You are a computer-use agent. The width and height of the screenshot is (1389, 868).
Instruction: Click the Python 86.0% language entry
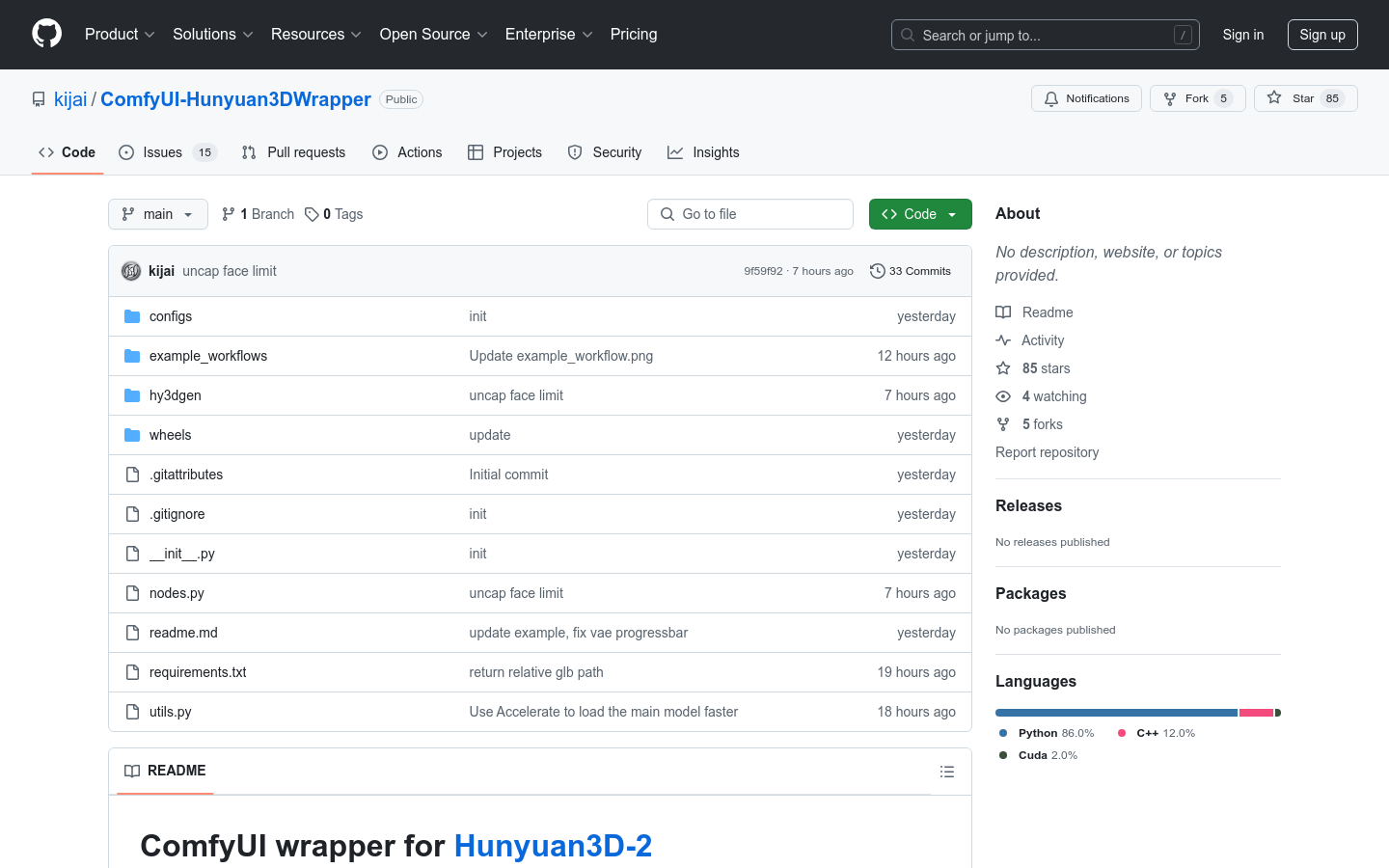[1047, 733]
